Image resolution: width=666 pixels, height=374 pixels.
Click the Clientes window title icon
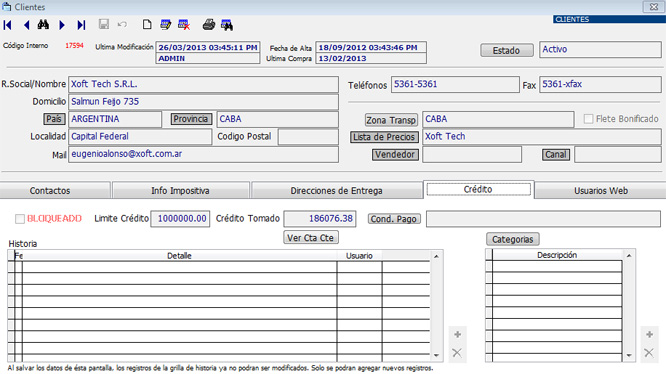(6, 6)
